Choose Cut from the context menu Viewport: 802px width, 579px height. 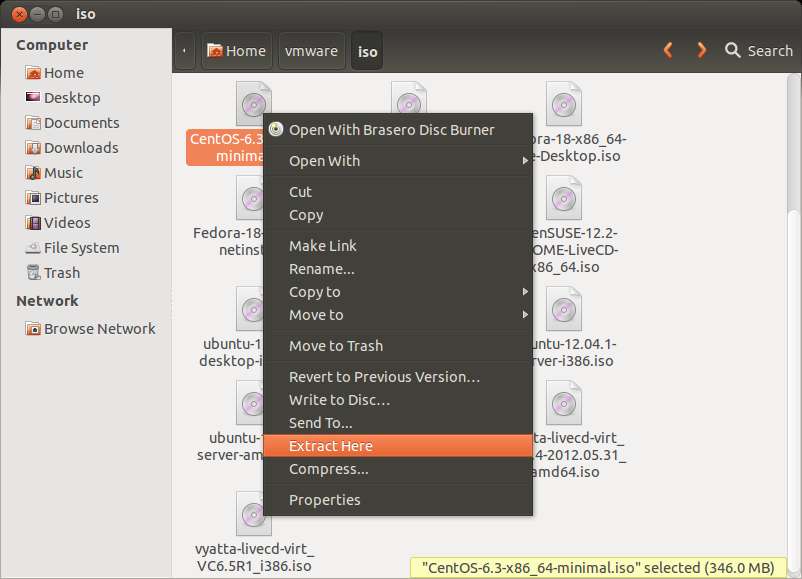click(x=398, y=192)
